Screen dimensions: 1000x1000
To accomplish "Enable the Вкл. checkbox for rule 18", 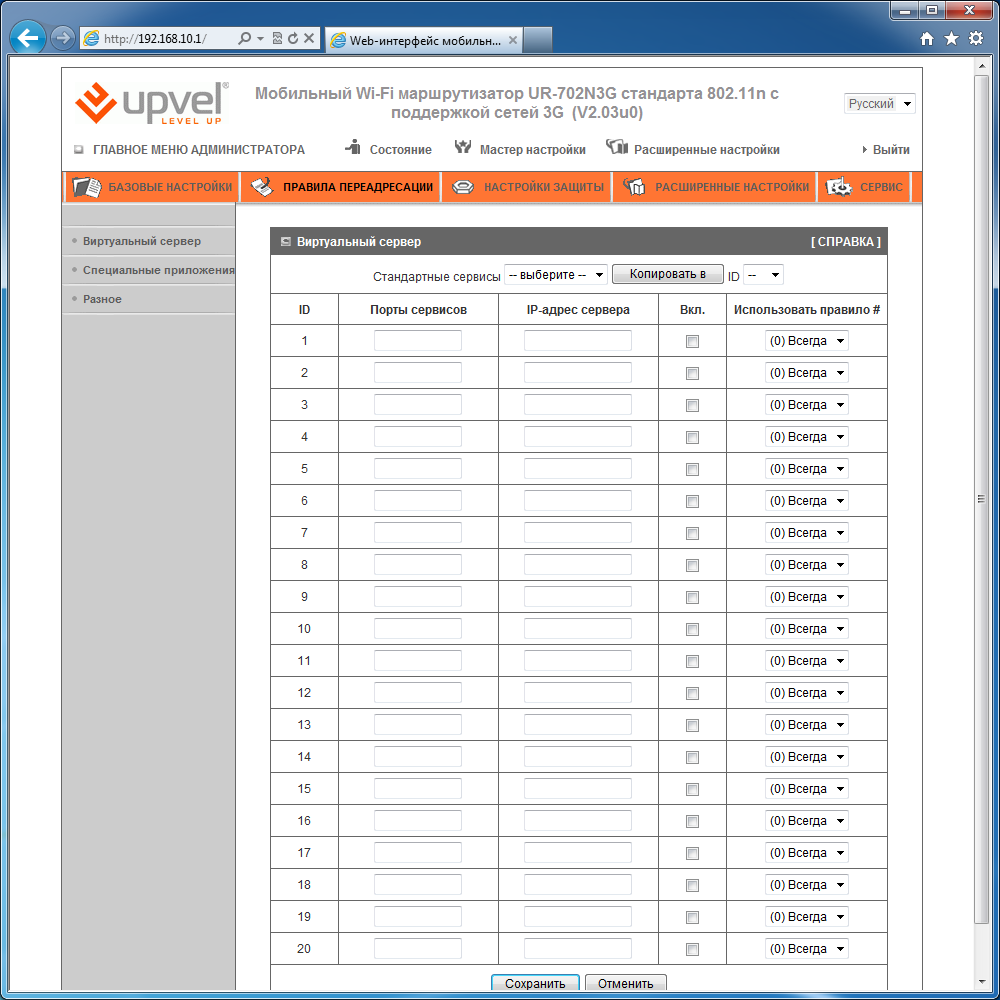I will 692,885.
